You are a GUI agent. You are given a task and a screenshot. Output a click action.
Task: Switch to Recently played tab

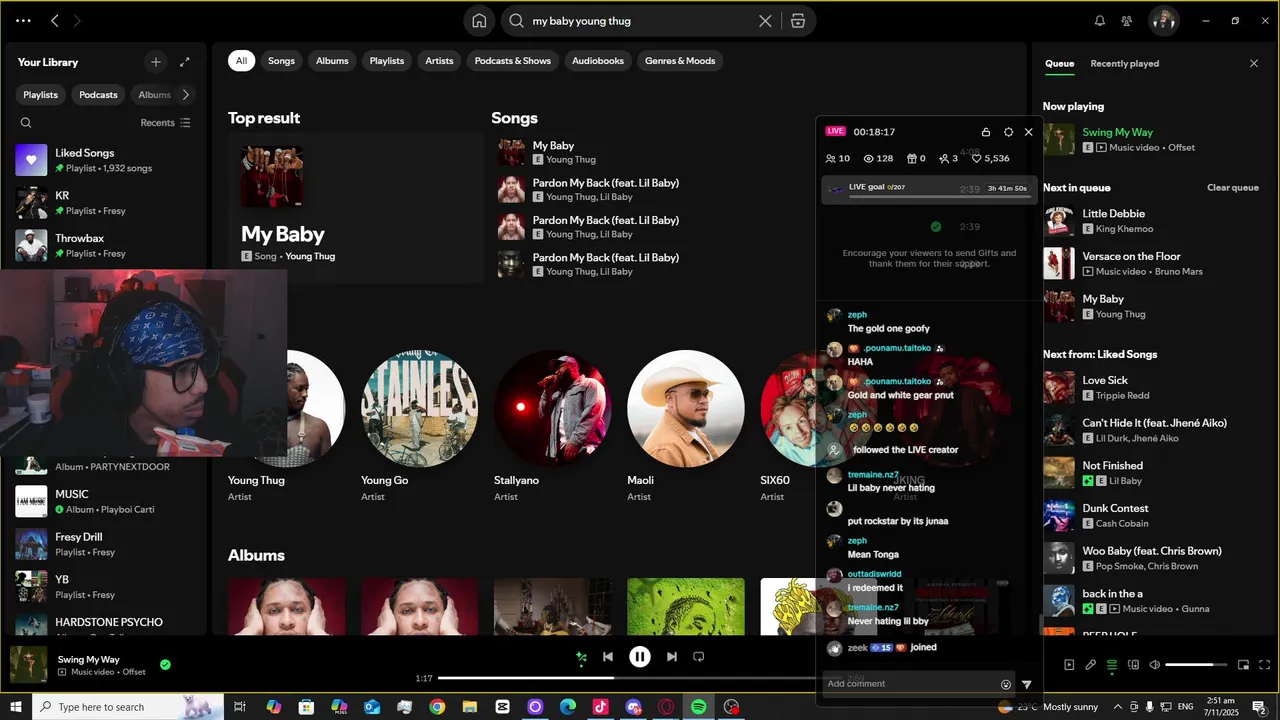click(x=1125, y=64)
